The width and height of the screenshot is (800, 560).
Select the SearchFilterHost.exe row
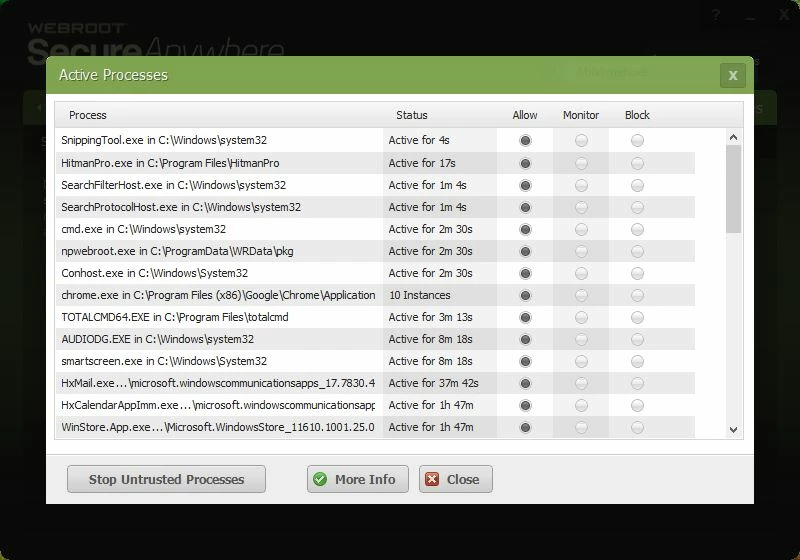click(x=375, y=185)
